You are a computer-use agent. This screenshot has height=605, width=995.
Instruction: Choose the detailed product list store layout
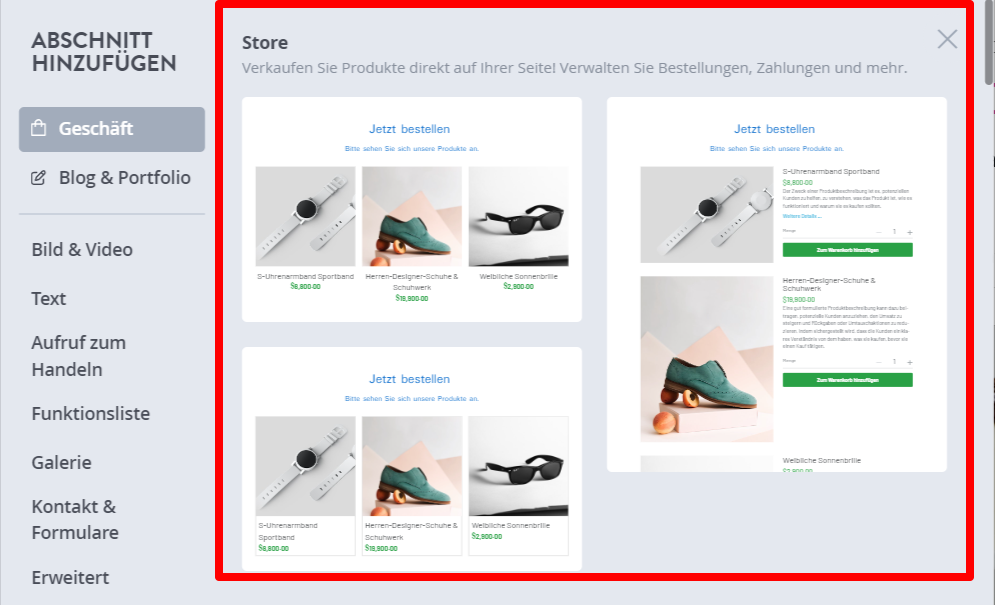(777, 284)
